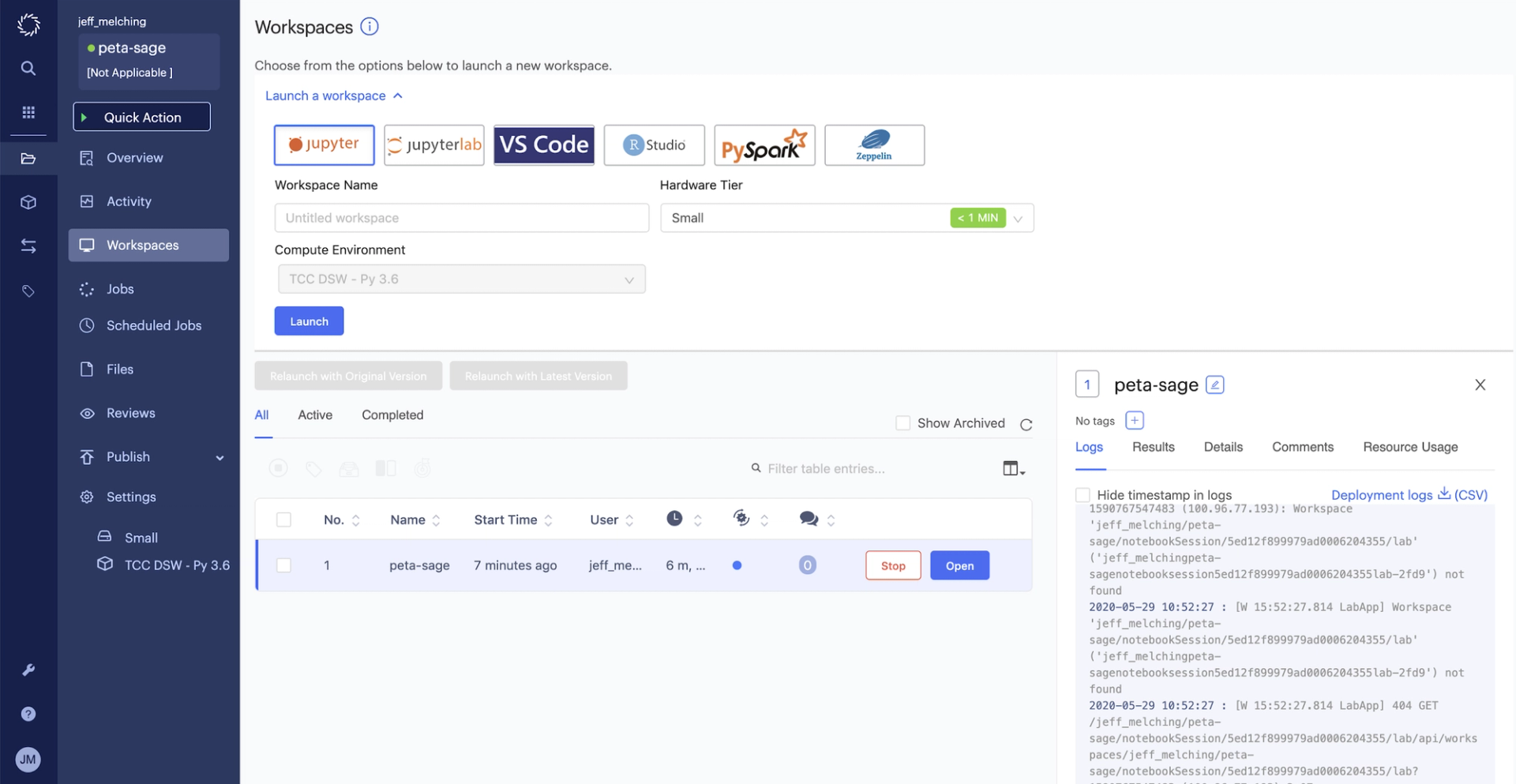
Task: Add a tag with plus icon
Action: 1135,420
